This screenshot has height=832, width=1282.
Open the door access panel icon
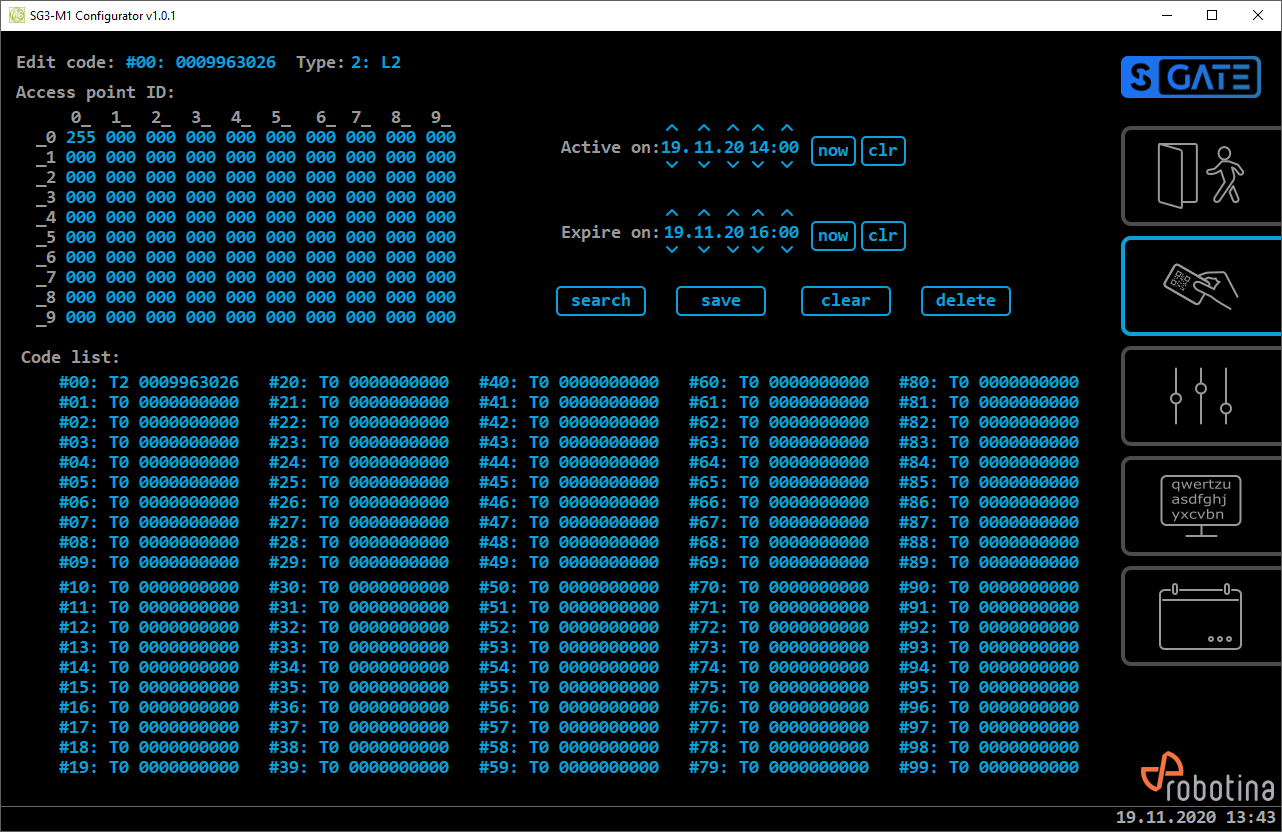tap(1200, 176)
